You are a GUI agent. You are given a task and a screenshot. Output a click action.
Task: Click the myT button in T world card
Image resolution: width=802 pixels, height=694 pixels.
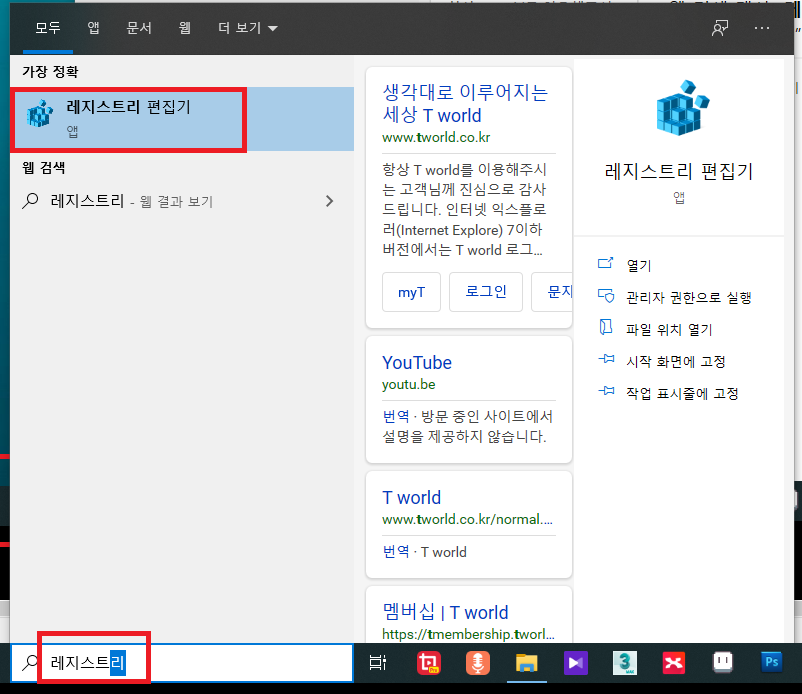[411, 292]
